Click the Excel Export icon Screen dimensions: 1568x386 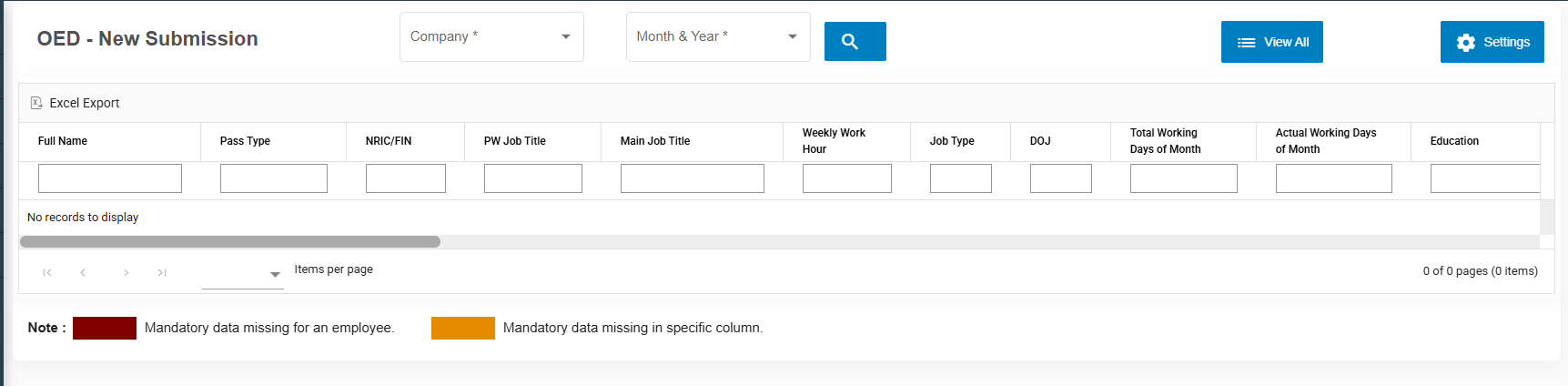(36, 103)
